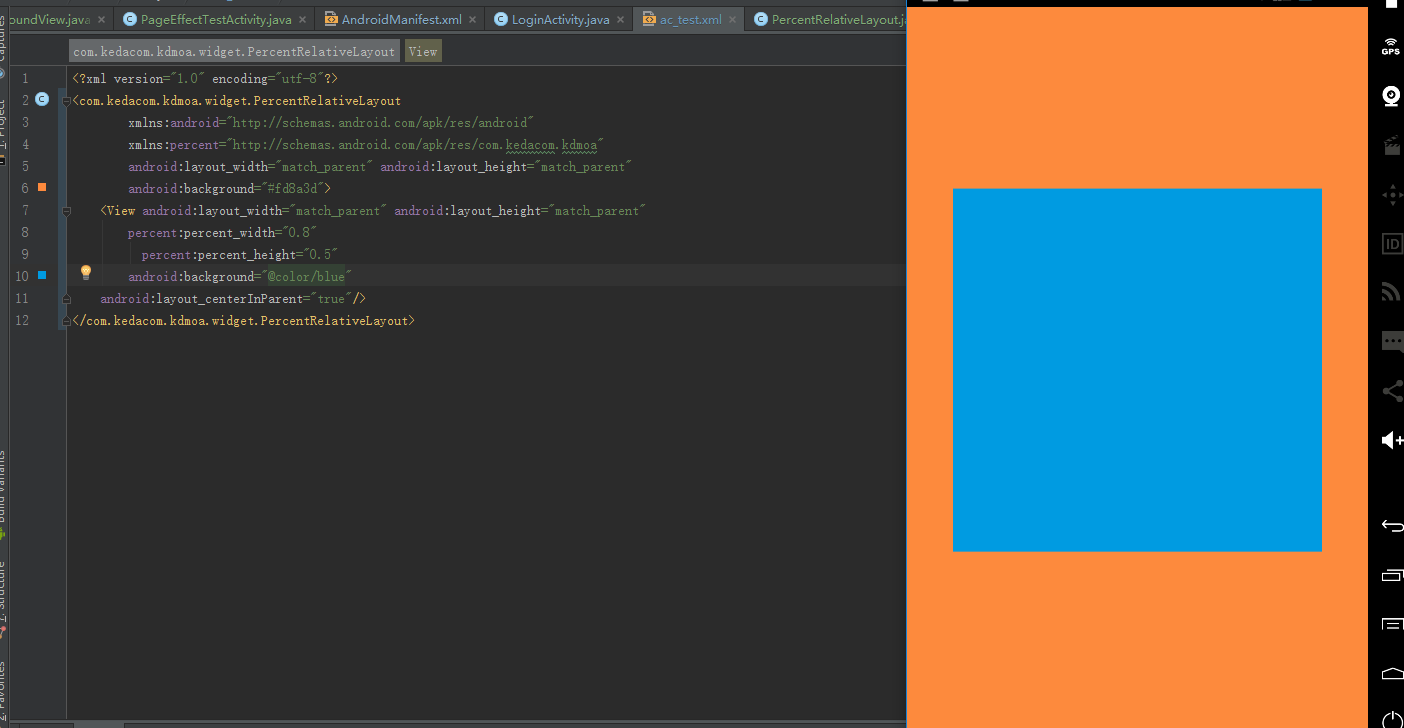The width and height of the screenshot is (1404, 728).
Task: Increase emulator volume with speaker plus
Action: (x=1392, y=440)
